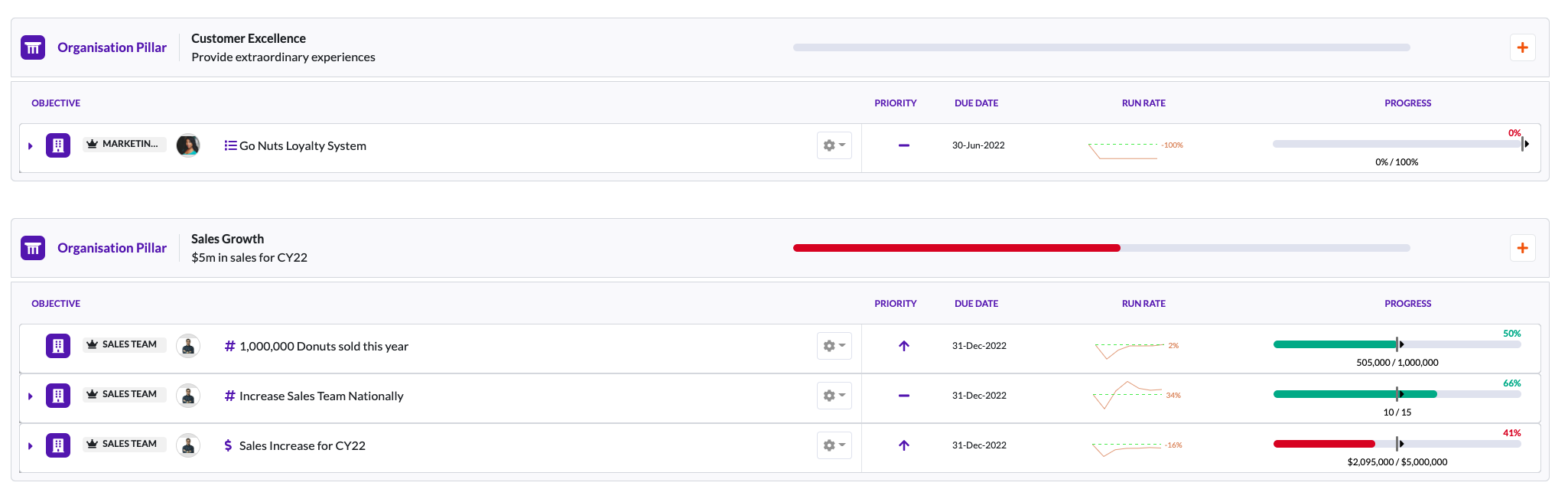Click 1,000,000 Donuts progress bar at 50%
Screen dimensions: 1568x502
point(1397,344)
